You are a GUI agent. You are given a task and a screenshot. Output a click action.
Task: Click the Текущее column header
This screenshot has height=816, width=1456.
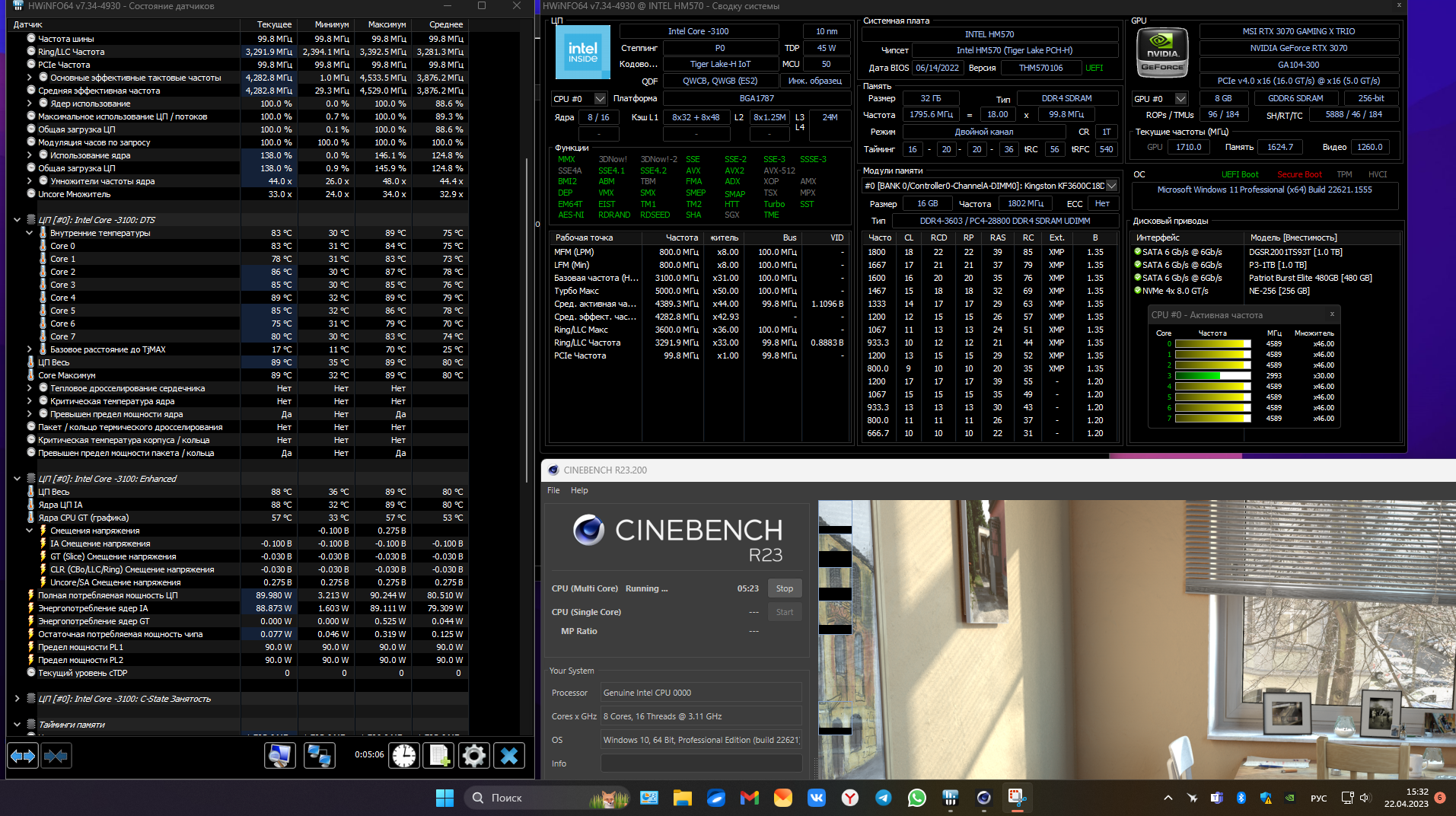coord(269,24)
